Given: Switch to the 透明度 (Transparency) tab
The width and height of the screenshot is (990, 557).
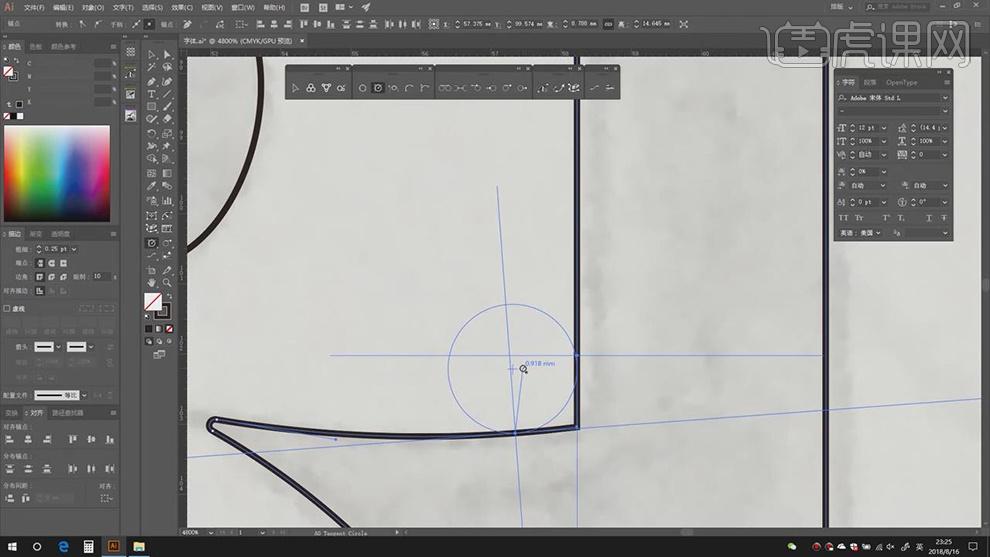Looking at the screenshot, I should (61, 234).
